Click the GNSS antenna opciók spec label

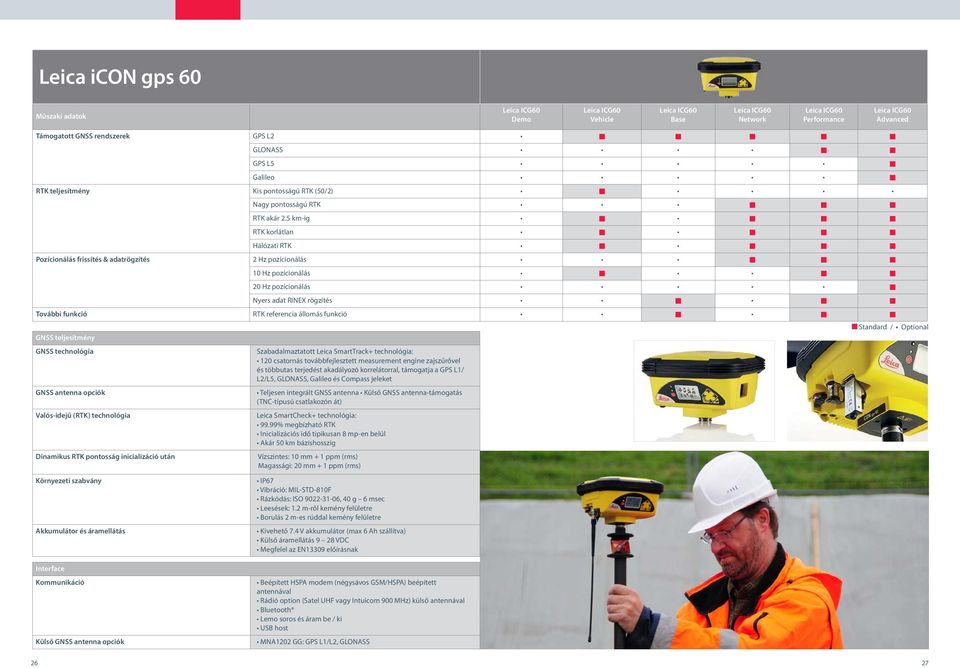pyautogui.click(x=70, y=392)
